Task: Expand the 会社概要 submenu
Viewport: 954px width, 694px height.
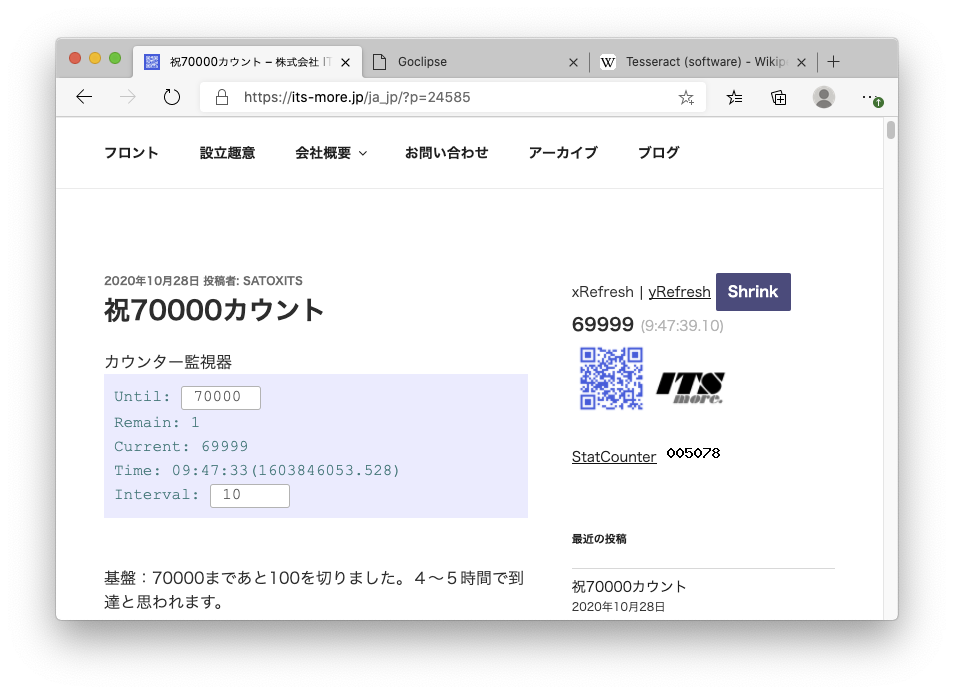Action: tap(331, 153)
